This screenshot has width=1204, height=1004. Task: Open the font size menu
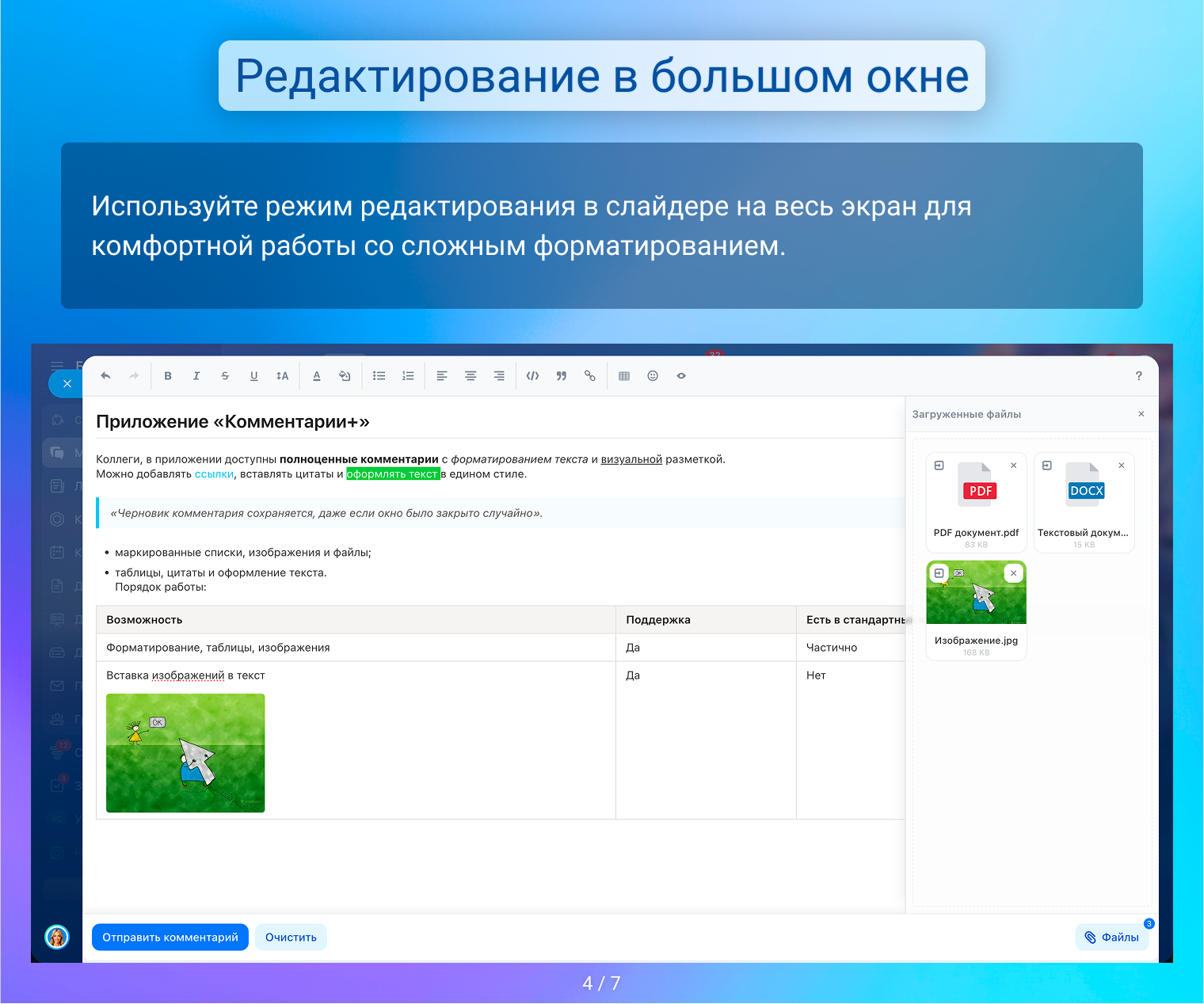(x=282, y=376)
